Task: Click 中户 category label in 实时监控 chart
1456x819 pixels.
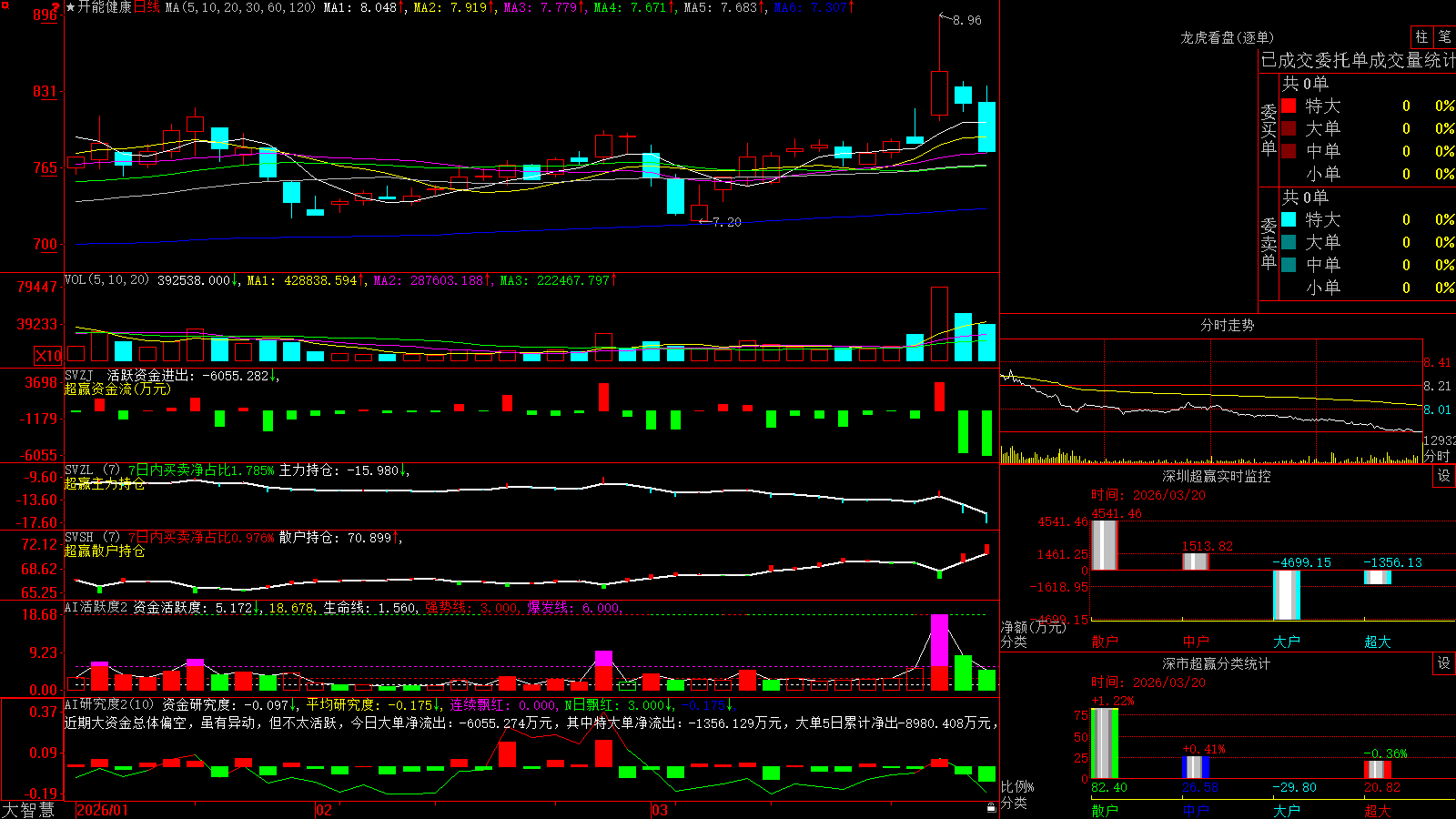Action: [x=1196, y=642]
